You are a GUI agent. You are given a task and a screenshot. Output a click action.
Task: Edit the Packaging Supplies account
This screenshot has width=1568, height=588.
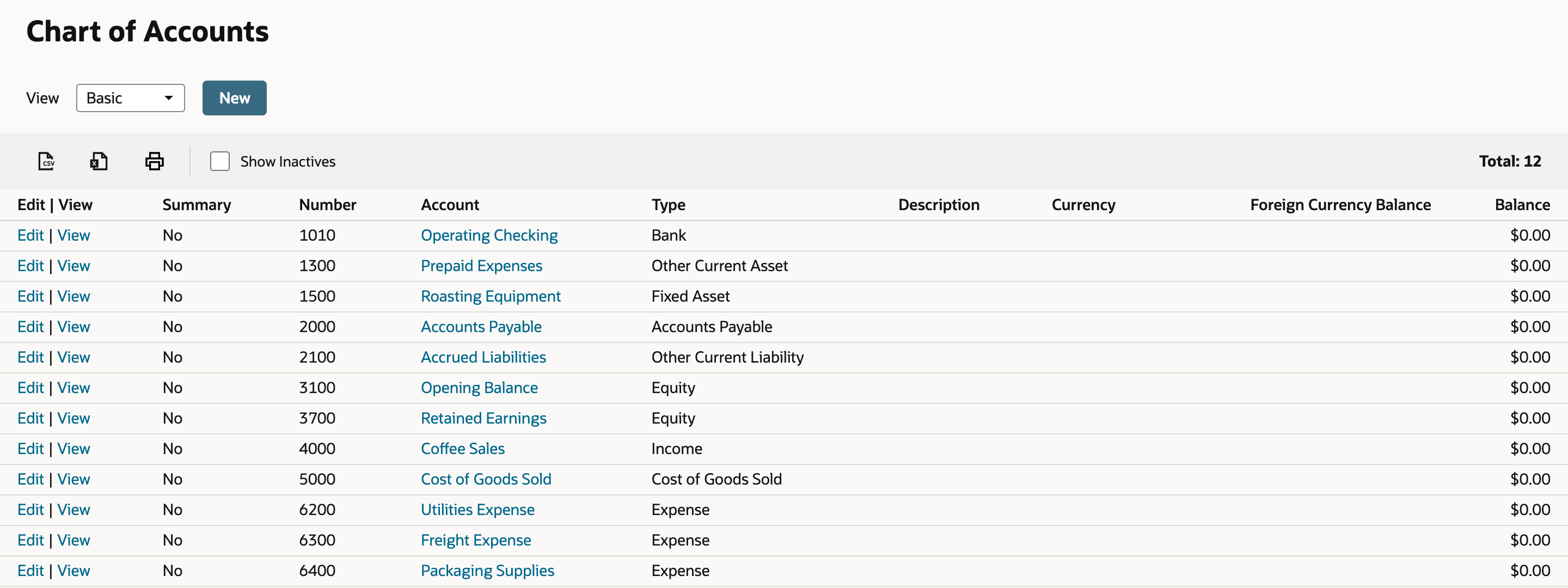pos(30,571)
